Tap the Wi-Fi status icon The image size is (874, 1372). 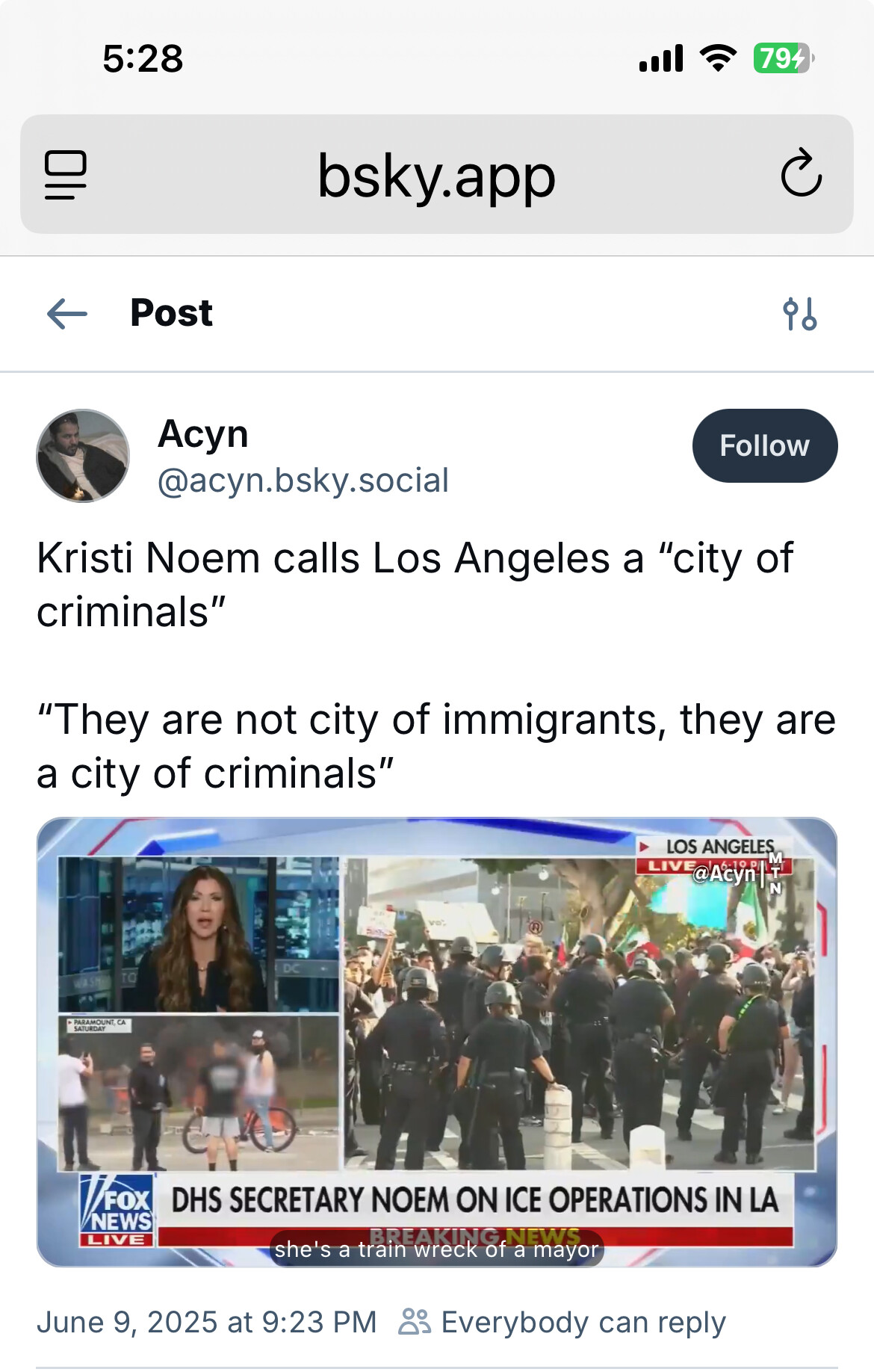point(718,58)
